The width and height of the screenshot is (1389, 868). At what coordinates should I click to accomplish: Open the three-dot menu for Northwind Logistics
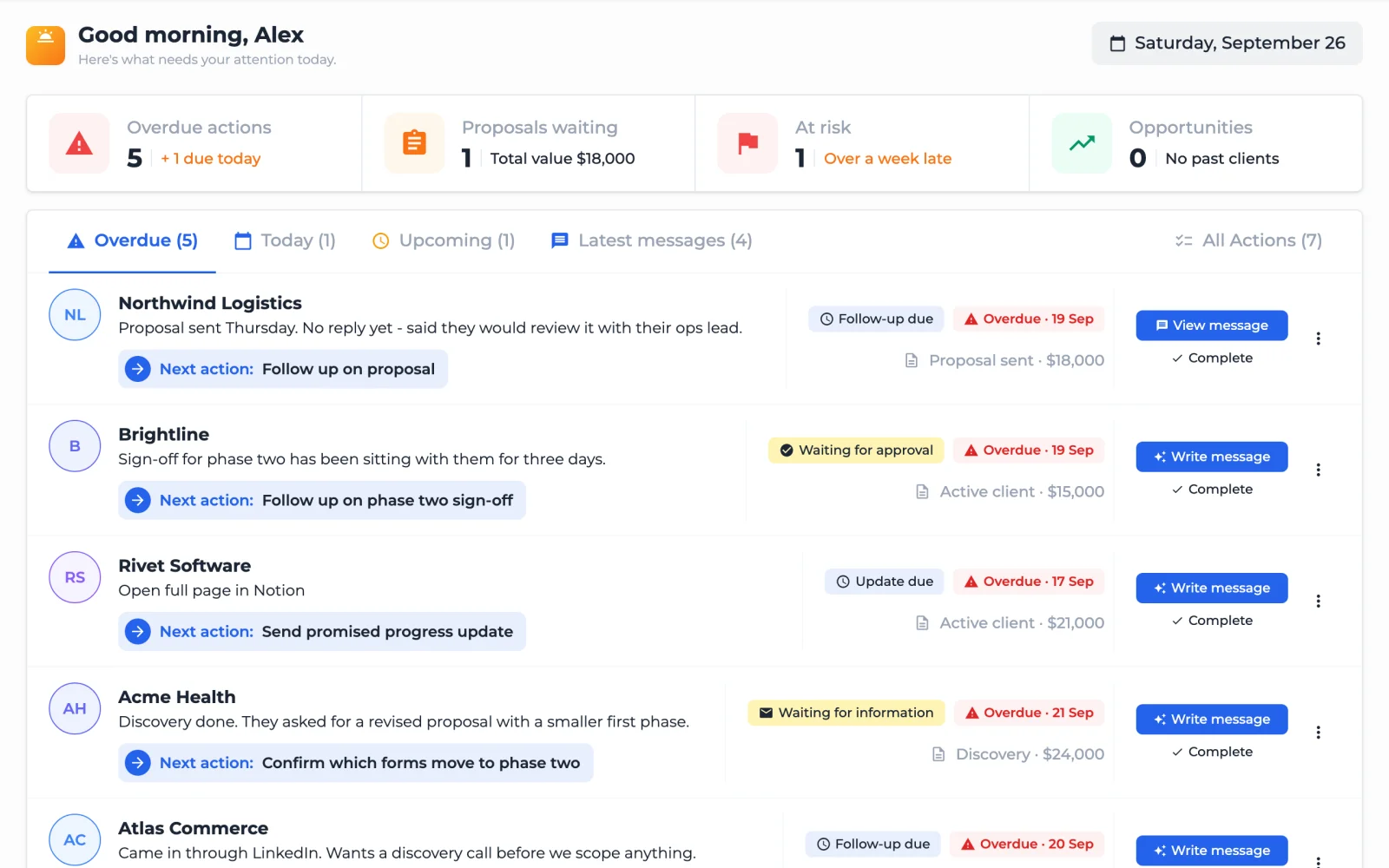(1318, 339)
